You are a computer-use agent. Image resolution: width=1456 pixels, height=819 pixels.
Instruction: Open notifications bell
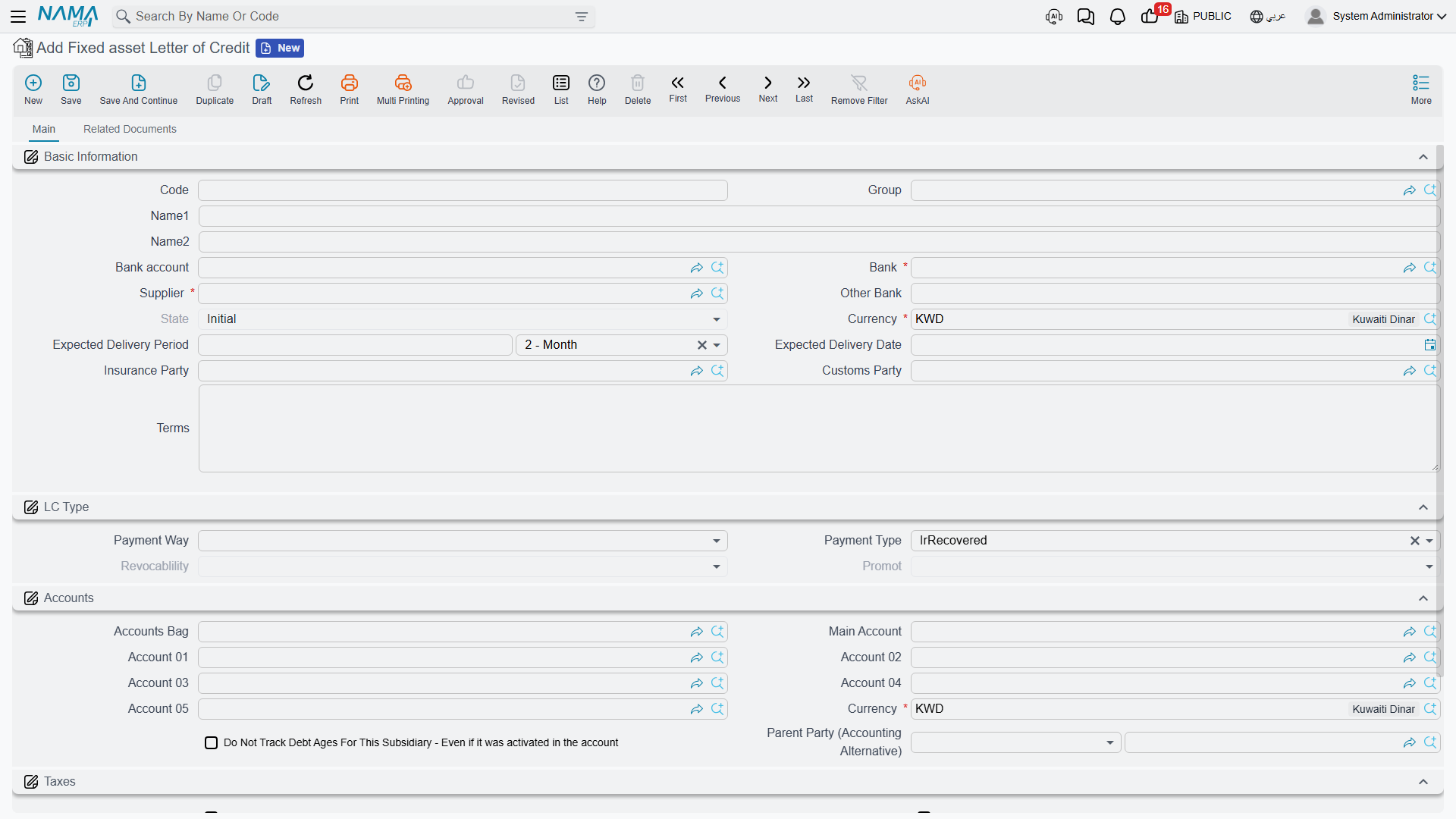click(1117, 17)
